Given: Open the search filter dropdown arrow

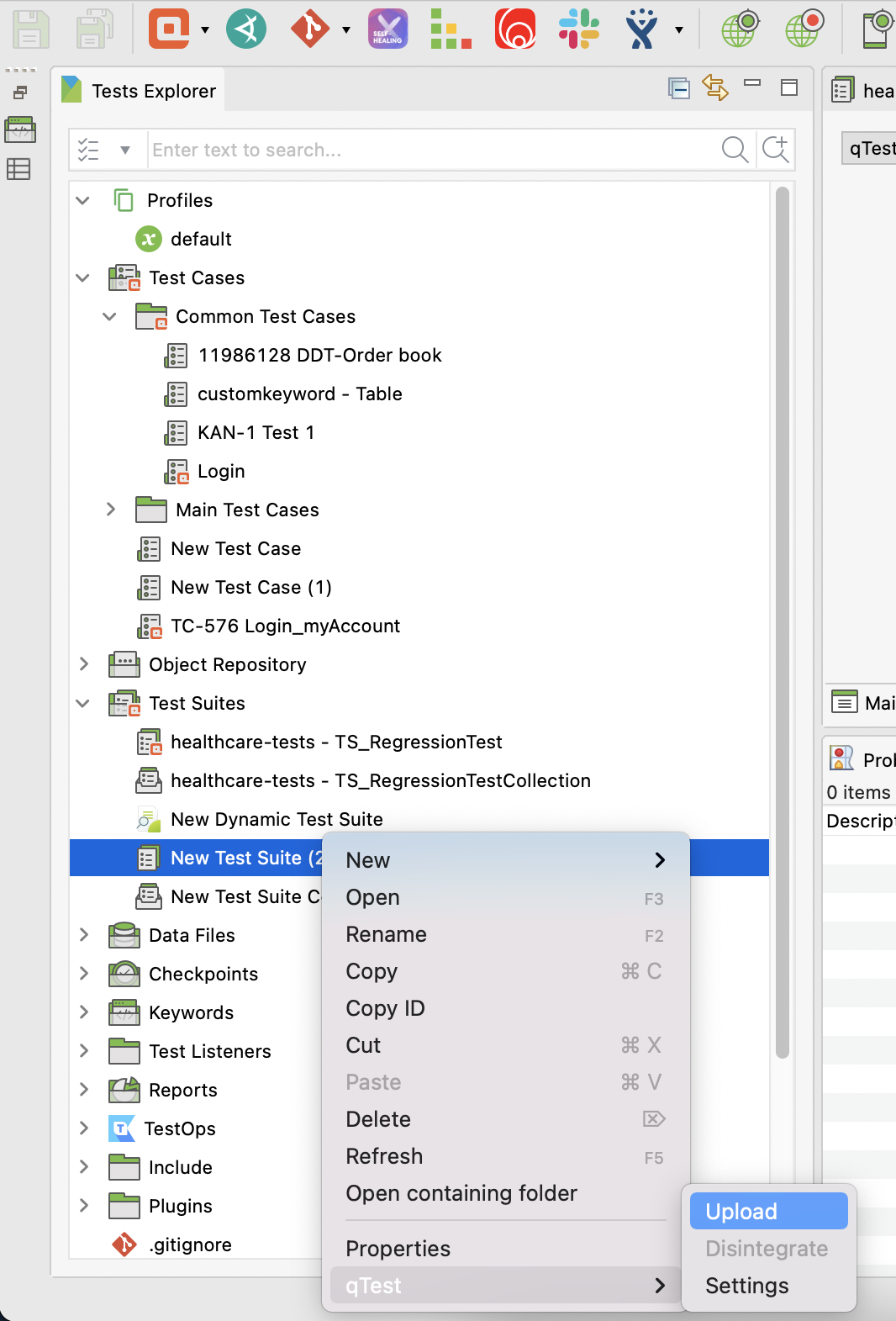Looking at the screenshot, I should [x=125, y=151].
